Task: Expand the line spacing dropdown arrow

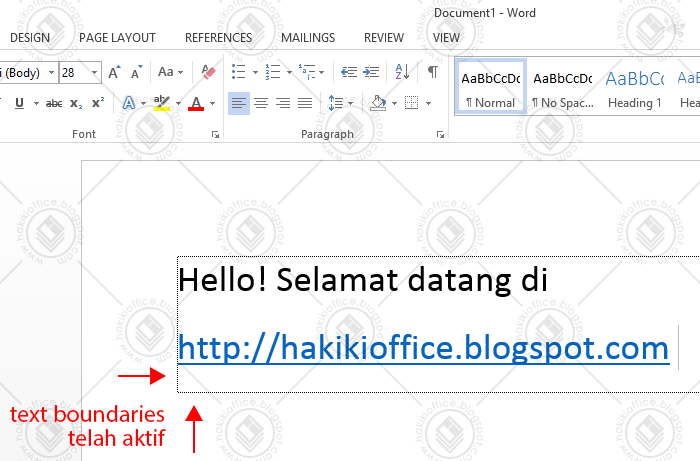Action: point(350,104)
